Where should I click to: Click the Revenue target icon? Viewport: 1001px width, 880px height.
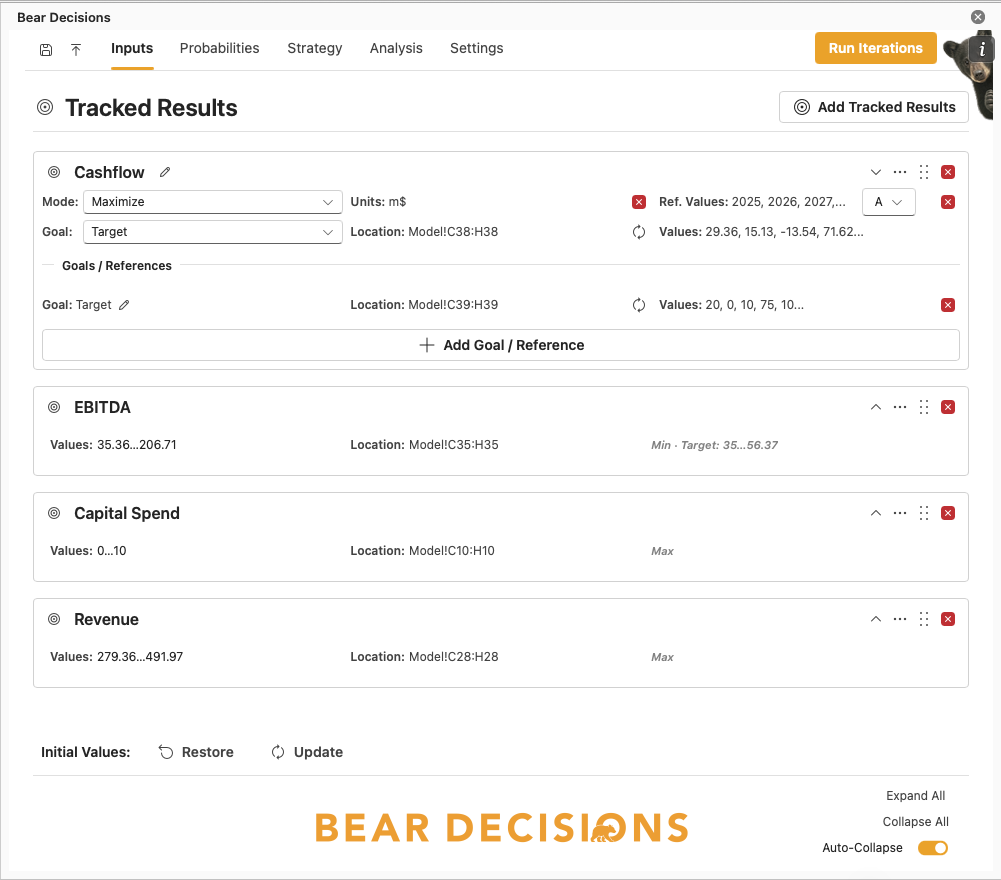pyautogui.click(x=54, y=619)
